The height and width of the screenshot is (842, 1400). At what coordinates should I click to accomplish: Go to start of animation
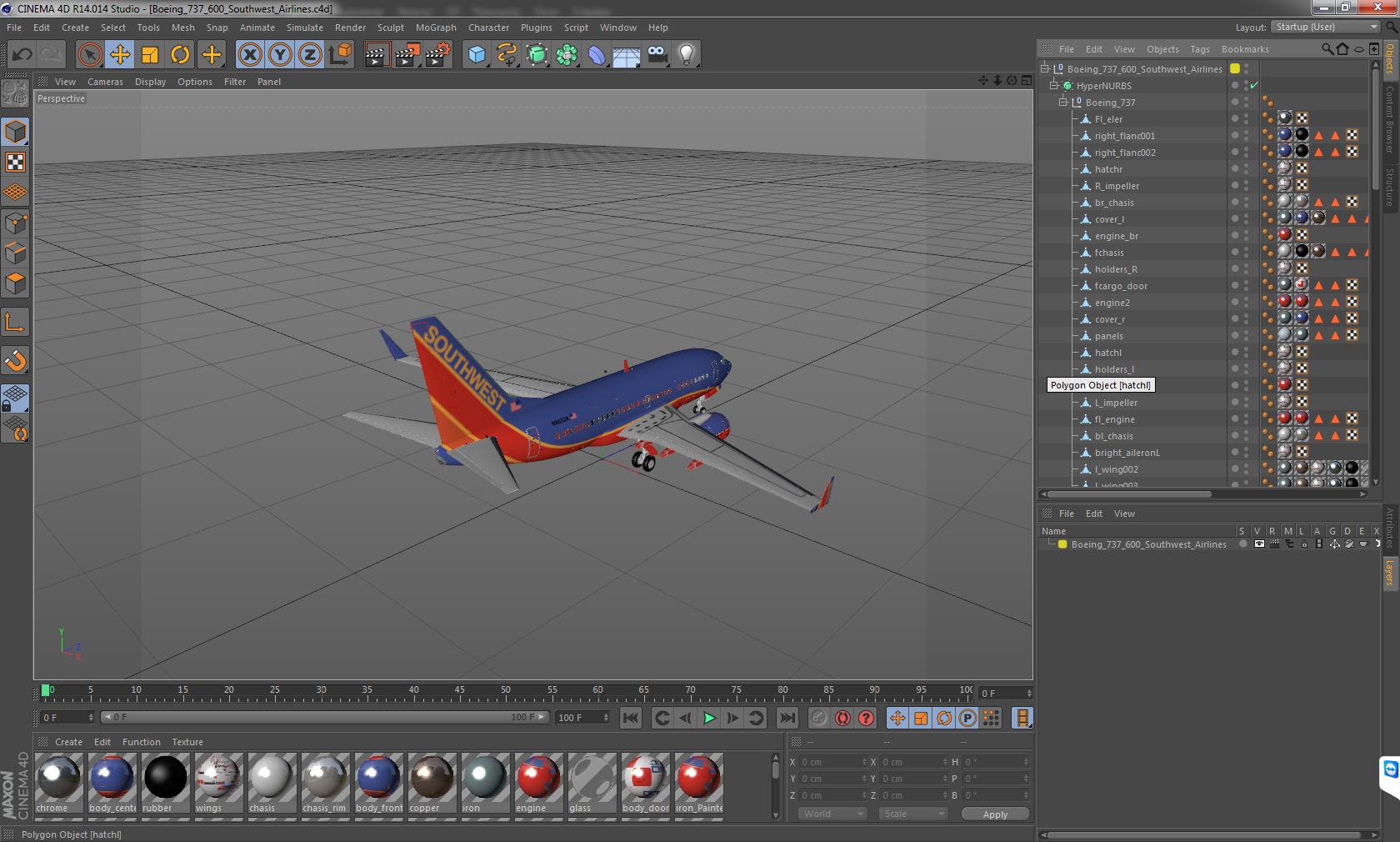[x=631, y=718]
